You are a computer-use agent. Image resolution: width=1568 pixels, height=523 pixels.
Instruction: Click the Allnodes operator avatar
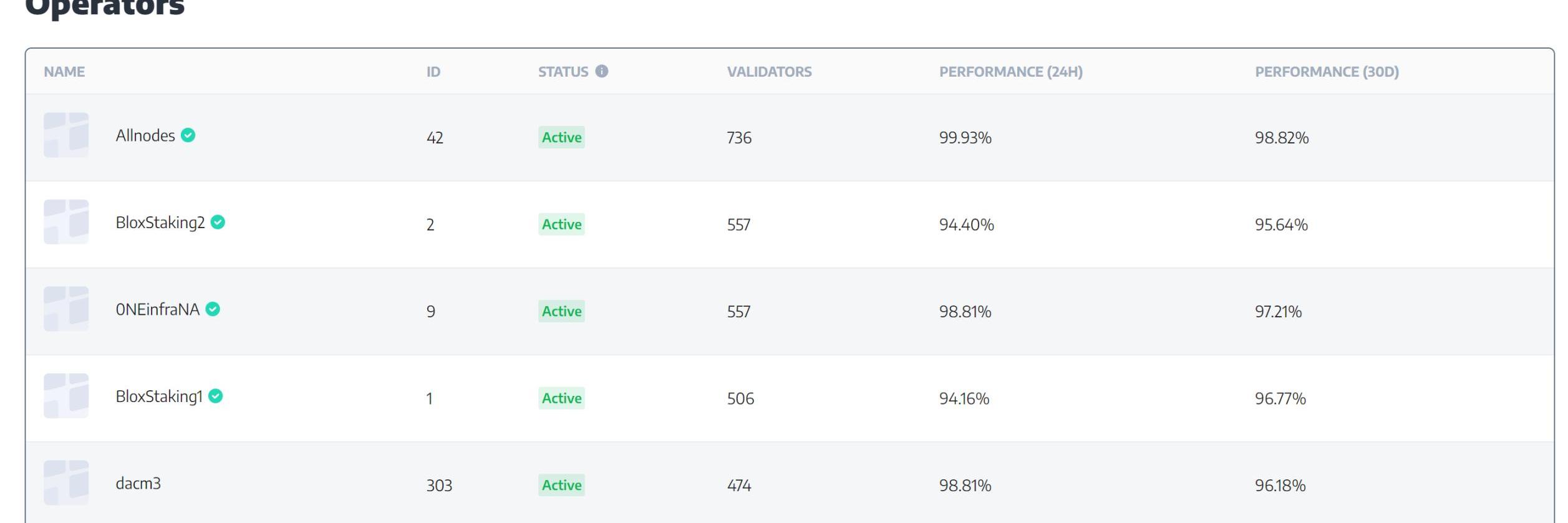pyautogui.click(x=66, y=135)
